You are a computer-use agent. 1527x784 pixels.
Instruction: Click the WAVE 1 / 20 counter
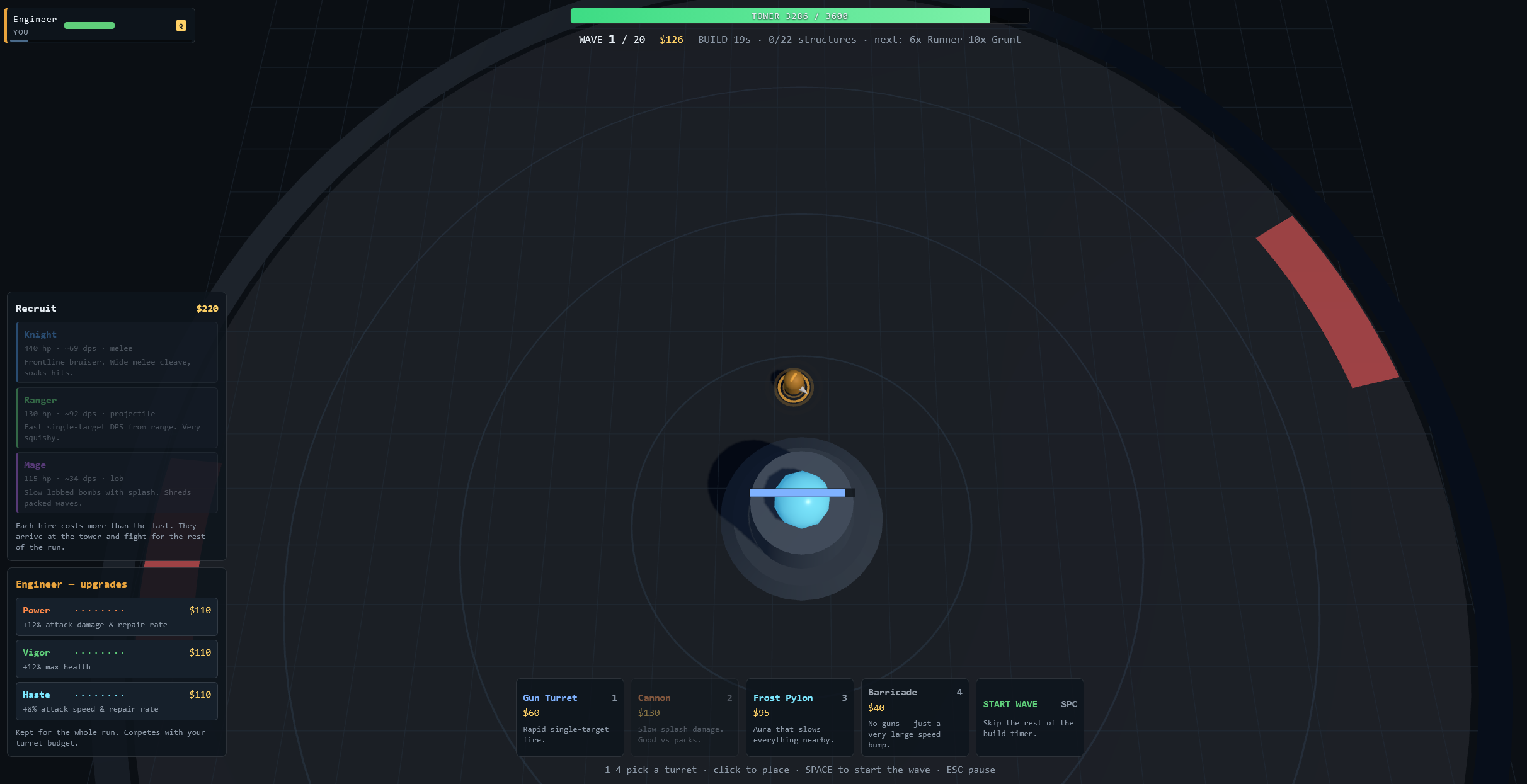pos(612,40)
